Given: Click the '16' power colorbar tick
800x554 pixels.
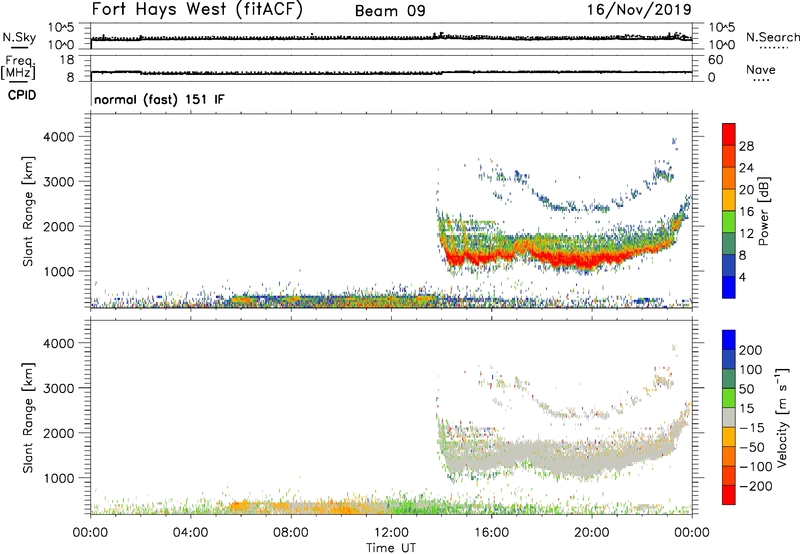Looking at the screenshot, I should point(746,212).
